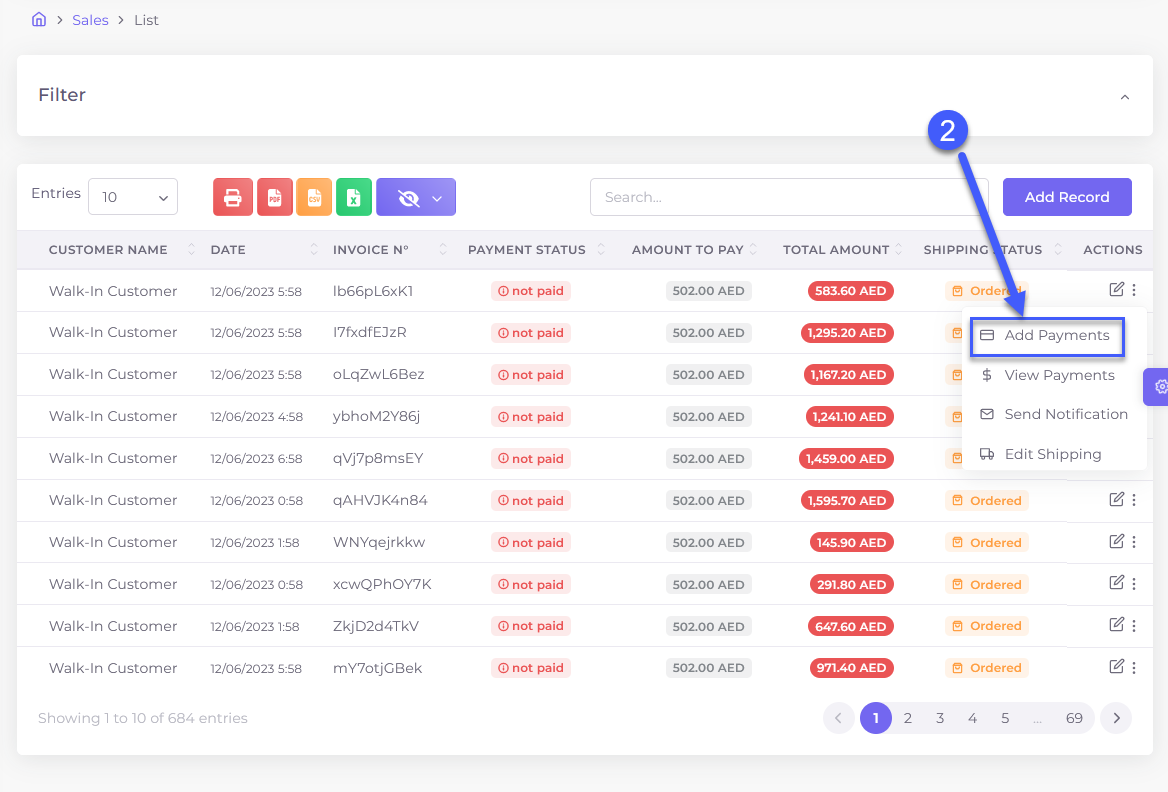
Task: Edit the invoice WNYqejrkkw row
Action: pos(1116,541)
